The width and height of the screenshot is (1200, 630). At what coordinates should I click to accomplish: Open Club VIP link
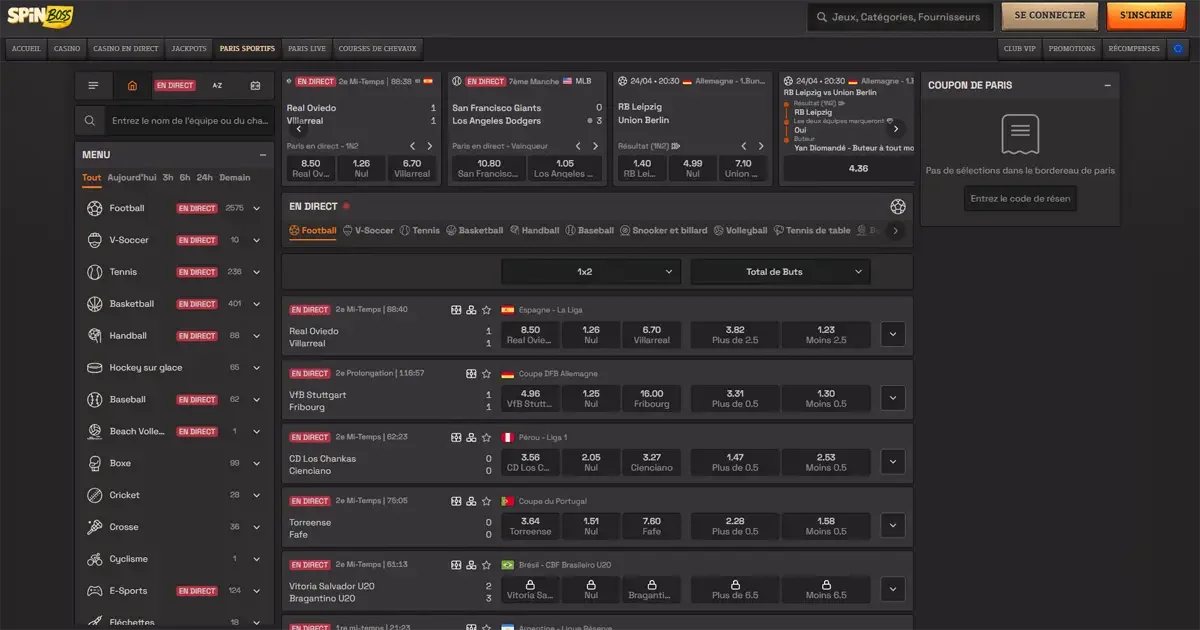click(1020, 48)
